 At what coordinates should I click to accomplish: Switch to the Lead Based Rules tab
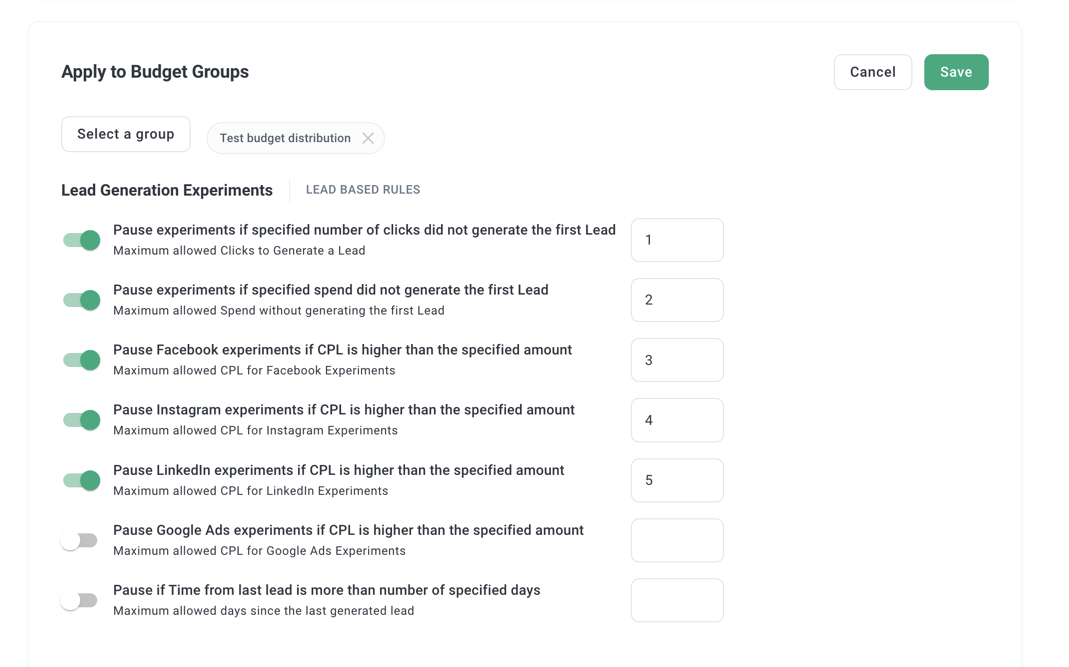363,190
